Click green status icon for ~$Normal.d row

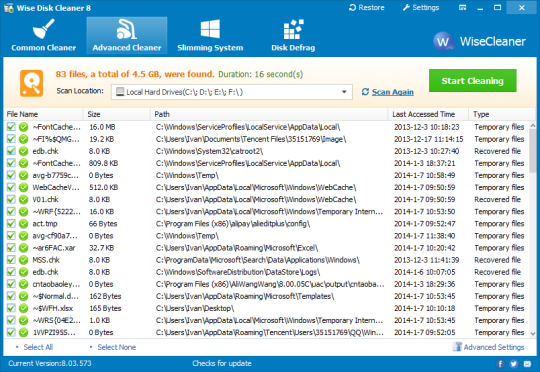[23, 296]
